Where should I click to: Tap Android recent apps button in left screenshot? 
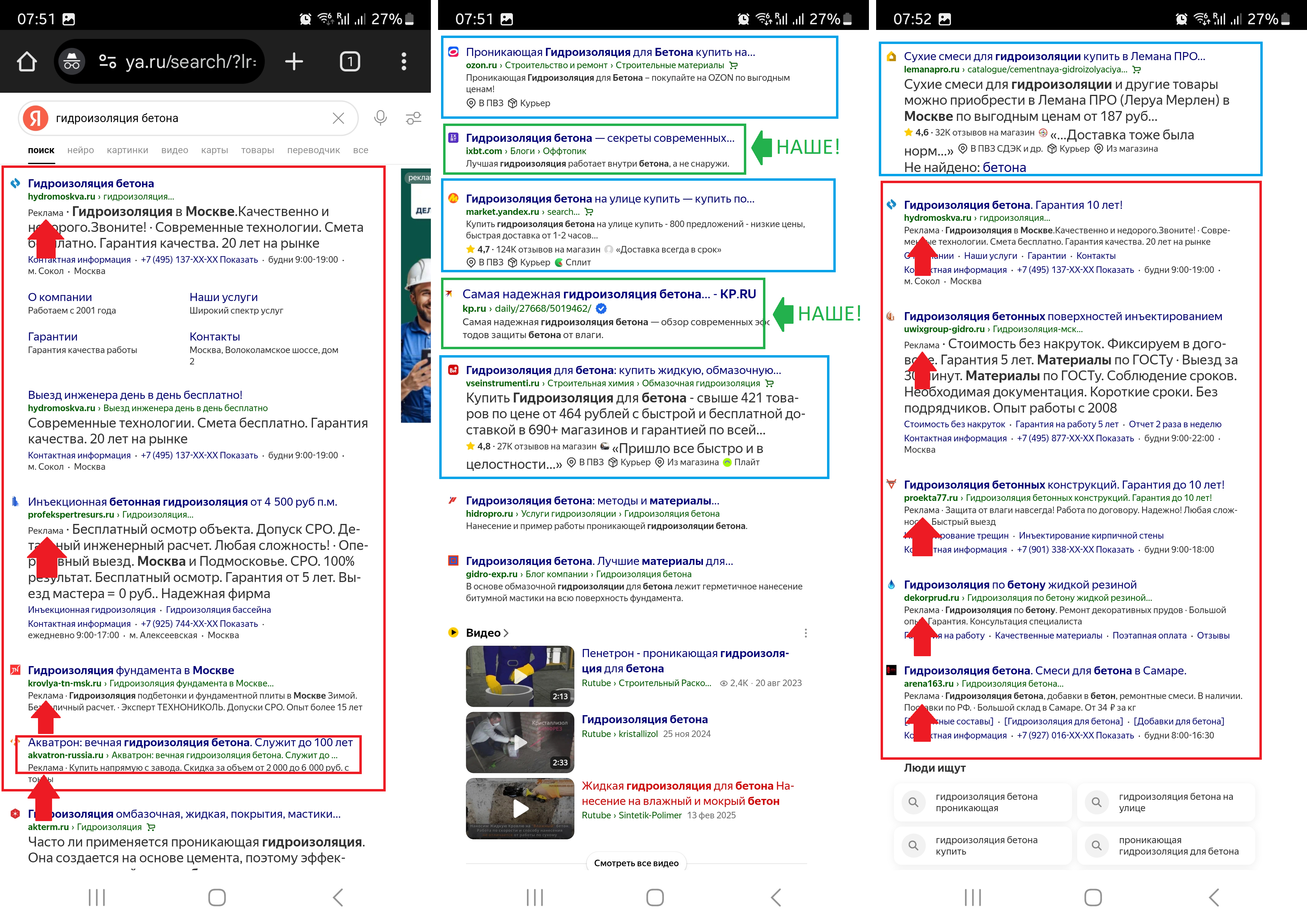coord(97,898)
